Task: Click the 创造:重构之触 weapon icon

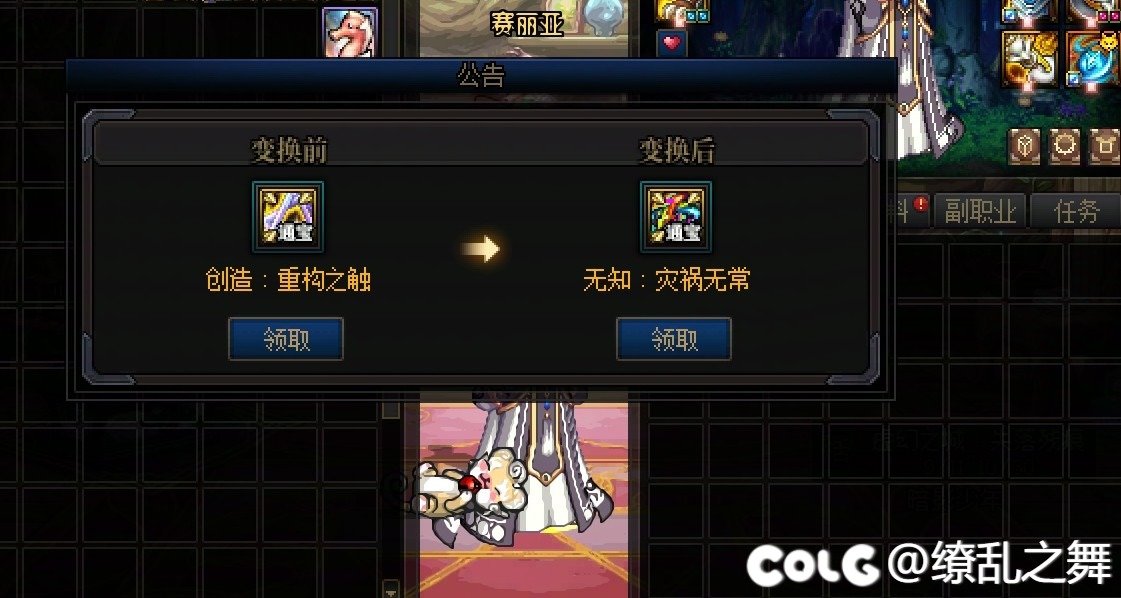Action: [x=287, y=217]
